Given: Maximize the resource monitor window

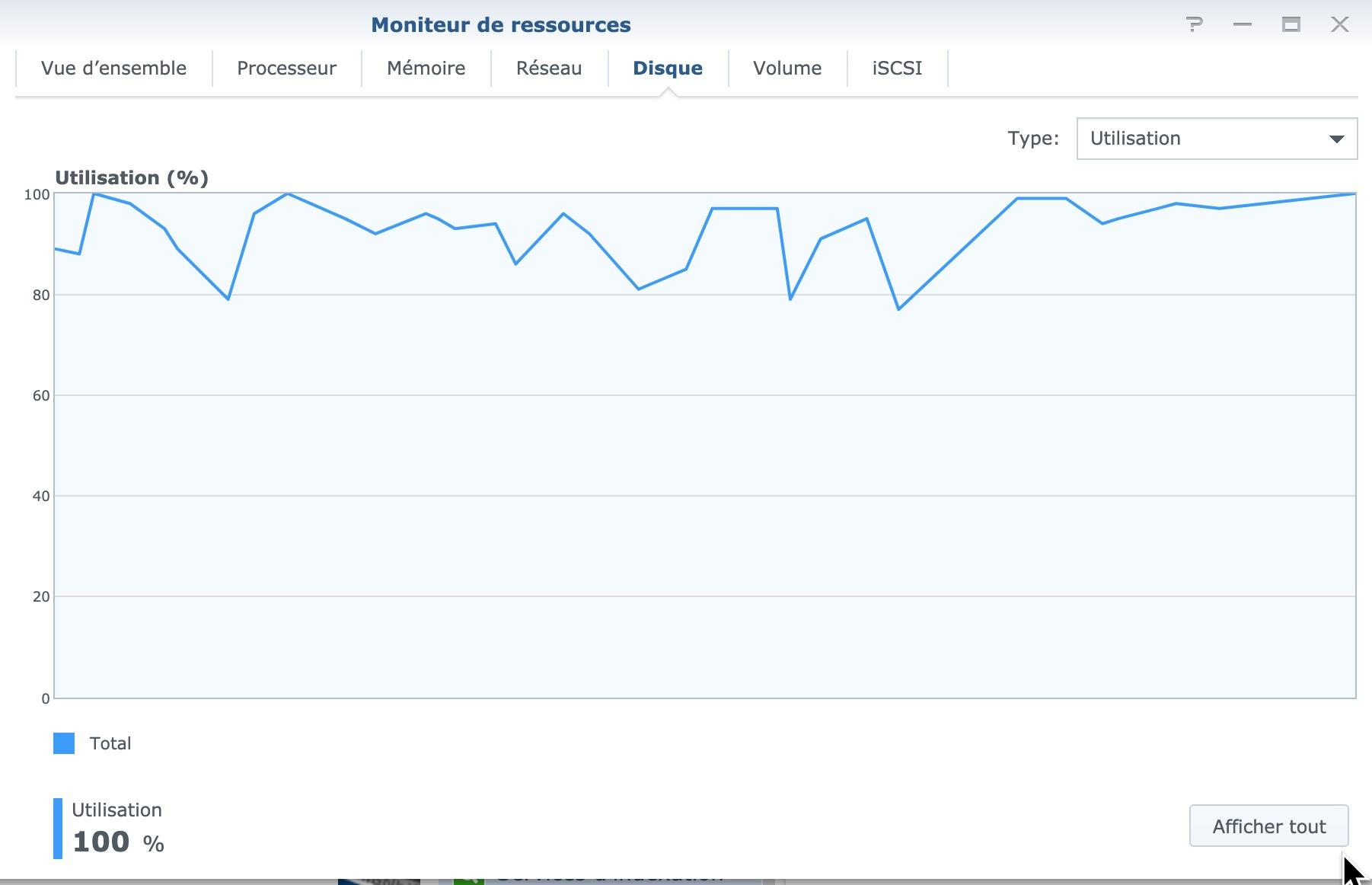Looking at the screenshot, I should pos(1291,24).
